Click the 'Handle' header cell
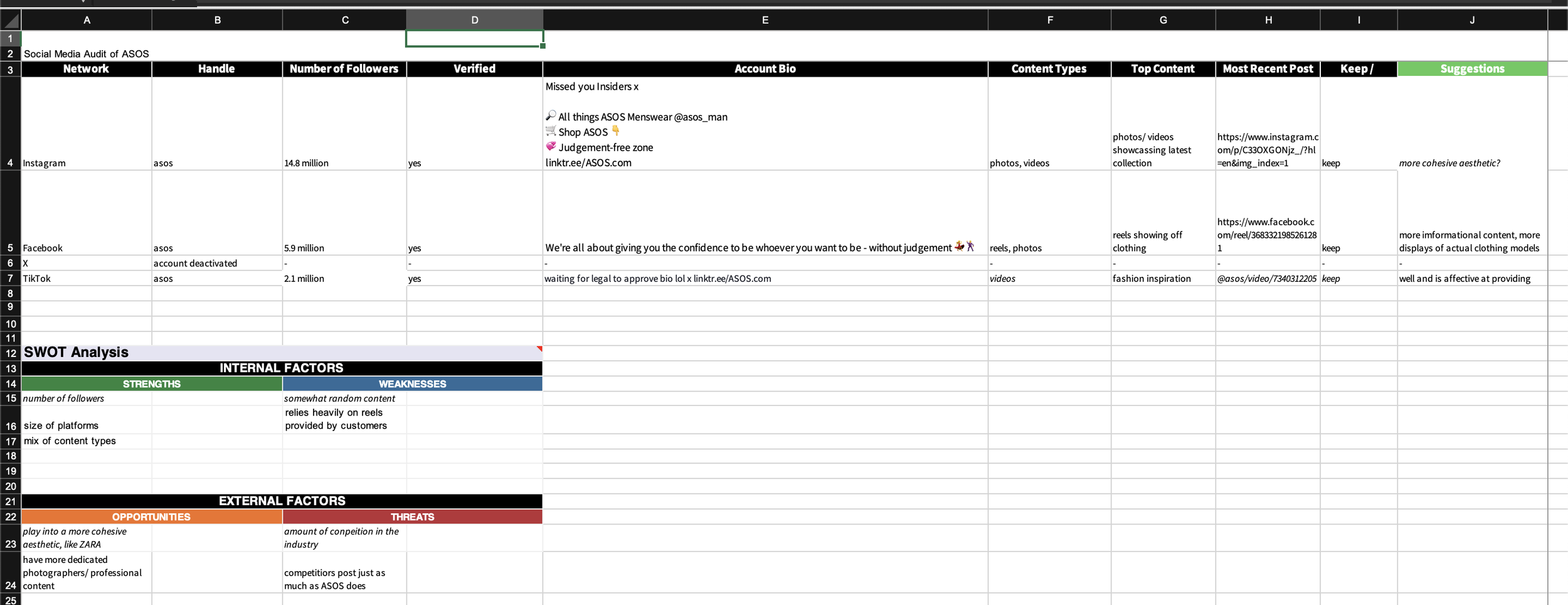The image size is (1568, 605). [x=217, y=69]
